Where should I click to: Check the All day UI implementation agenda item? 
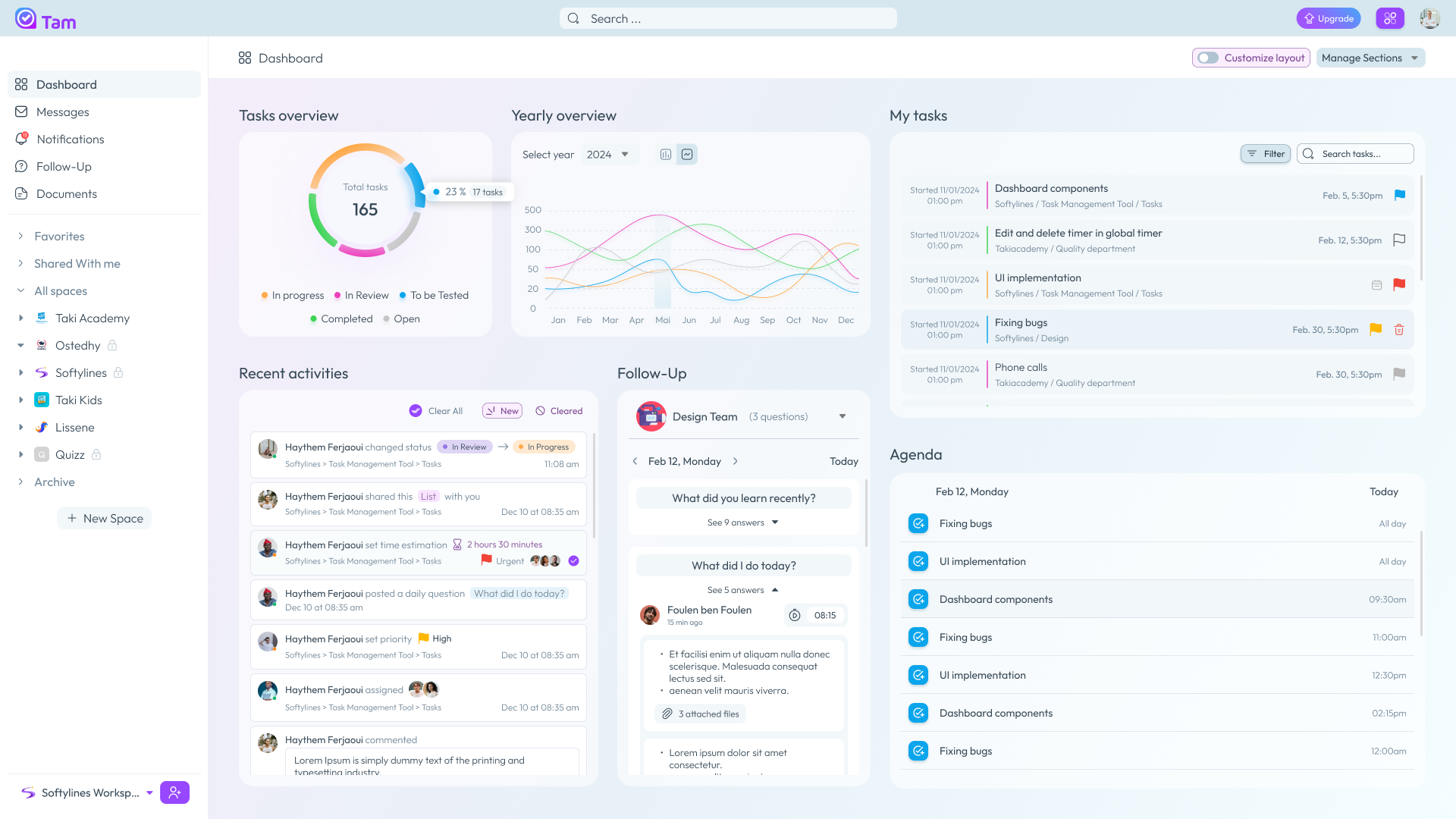point(918,561)
